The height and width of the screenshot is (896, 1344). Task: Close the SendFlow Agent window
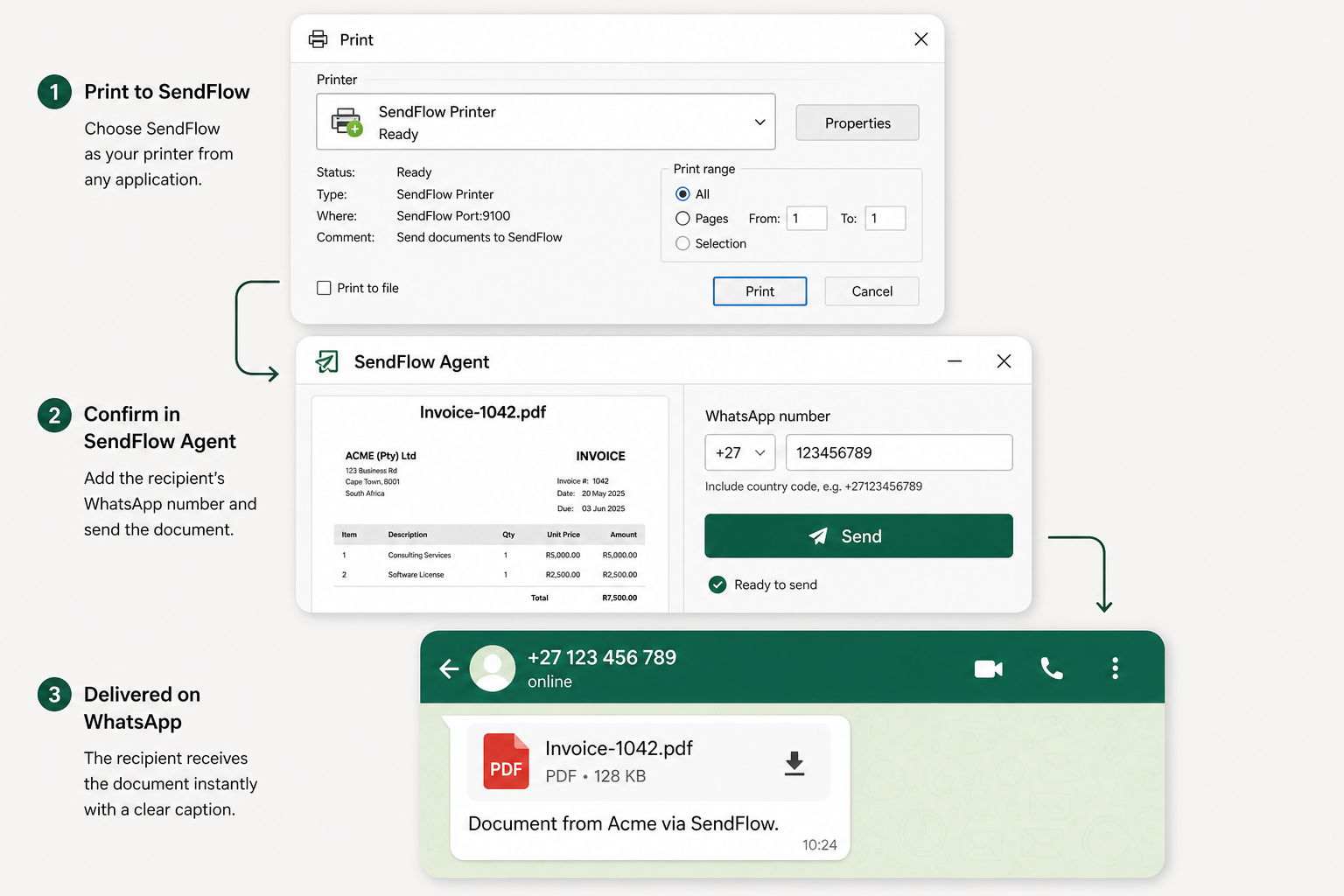tap(1004, 361)
